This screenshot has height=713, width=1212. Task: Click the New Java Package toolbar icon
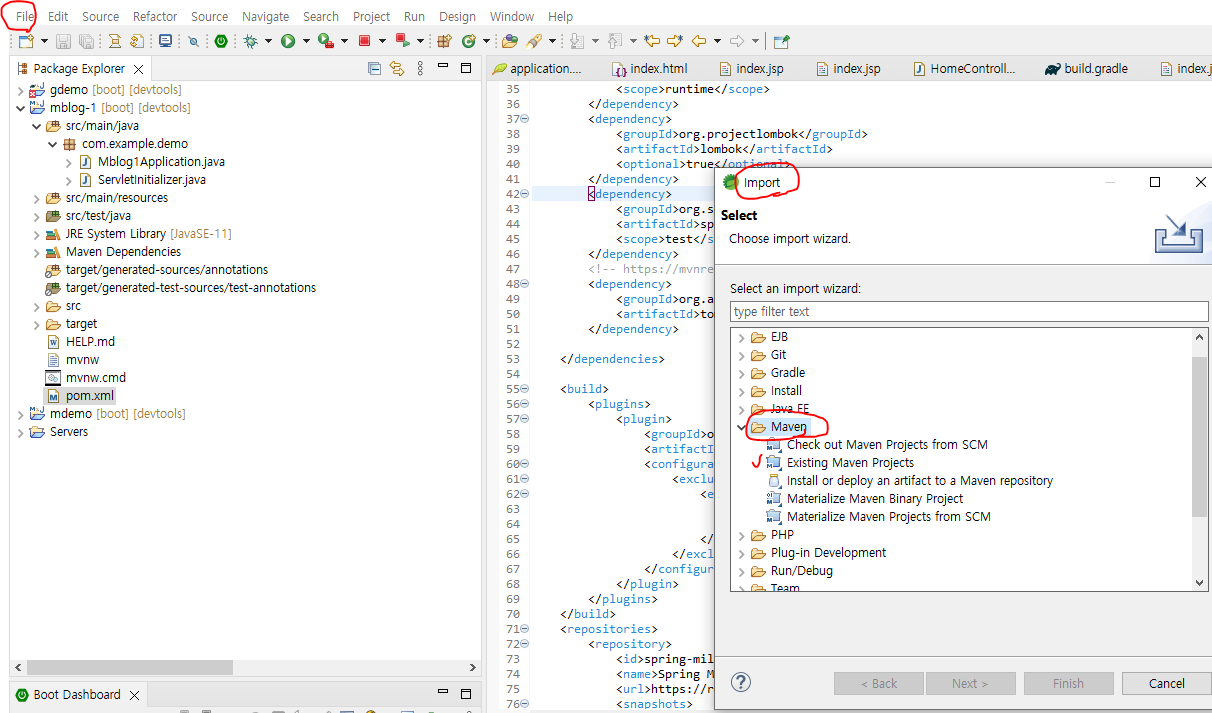tap(444, 41)
